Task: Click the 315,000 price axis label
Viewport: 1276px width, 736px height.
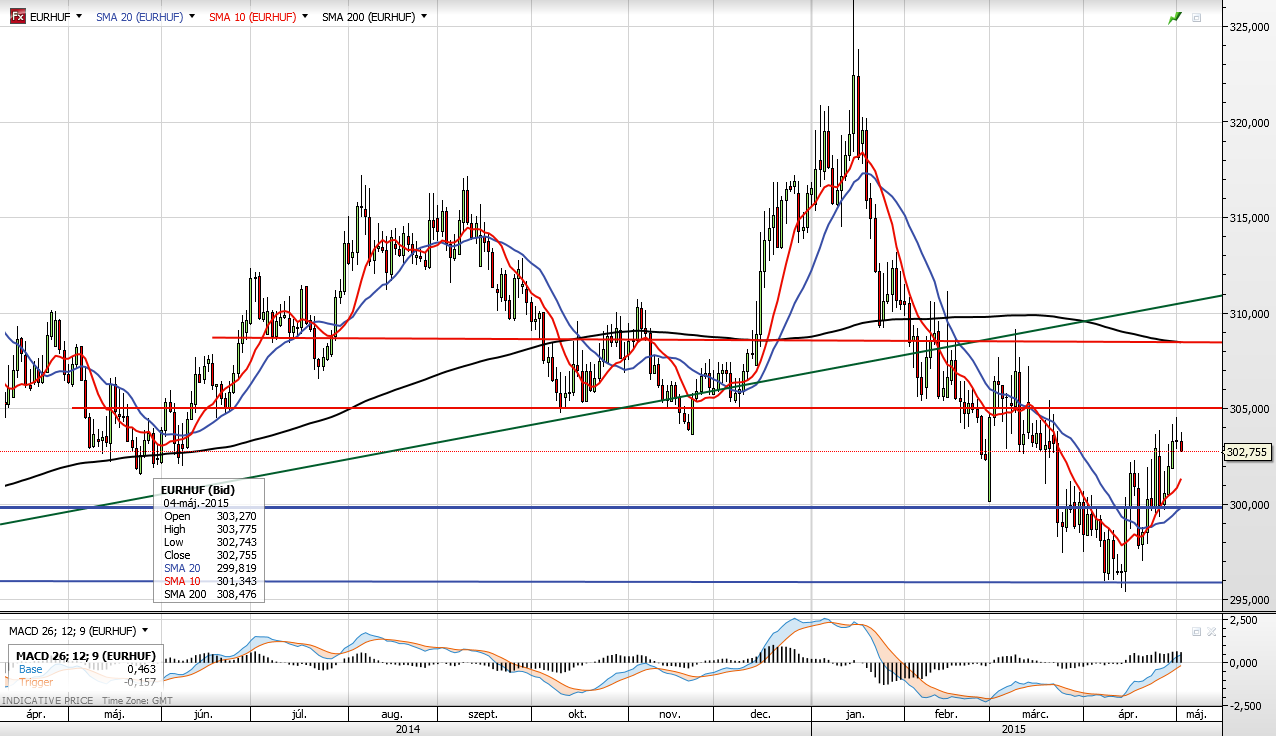Action: (1250, 219)
